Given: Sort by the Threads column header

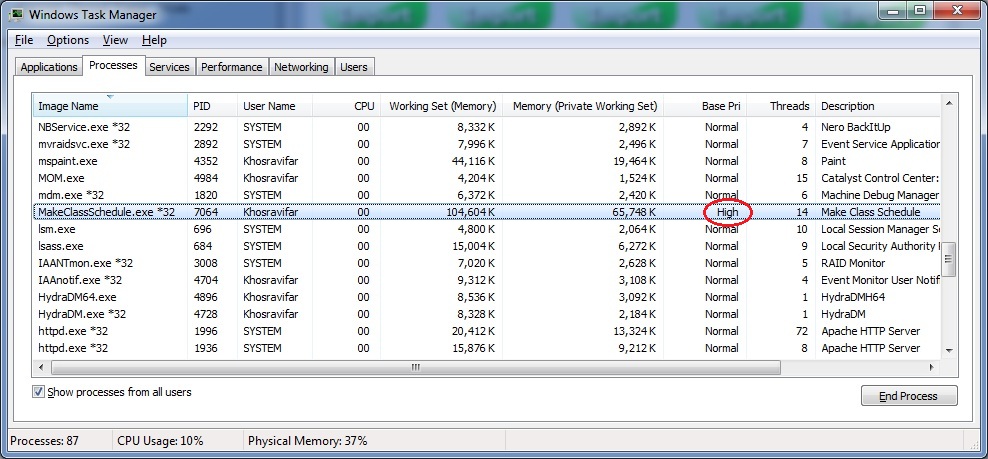Looking at the screenshot, I should point(781,106).
